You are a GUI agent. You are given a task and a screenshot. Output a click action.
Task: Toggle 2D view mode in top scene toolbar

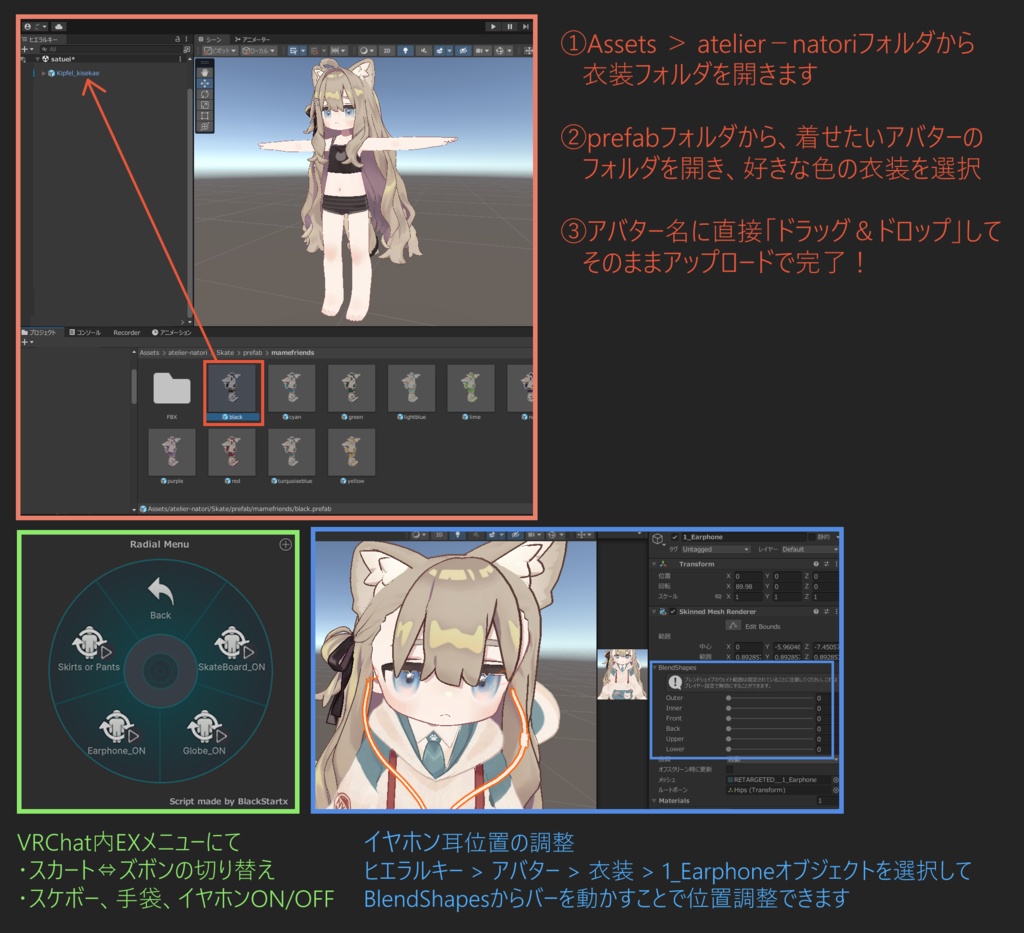pos(387,50)
